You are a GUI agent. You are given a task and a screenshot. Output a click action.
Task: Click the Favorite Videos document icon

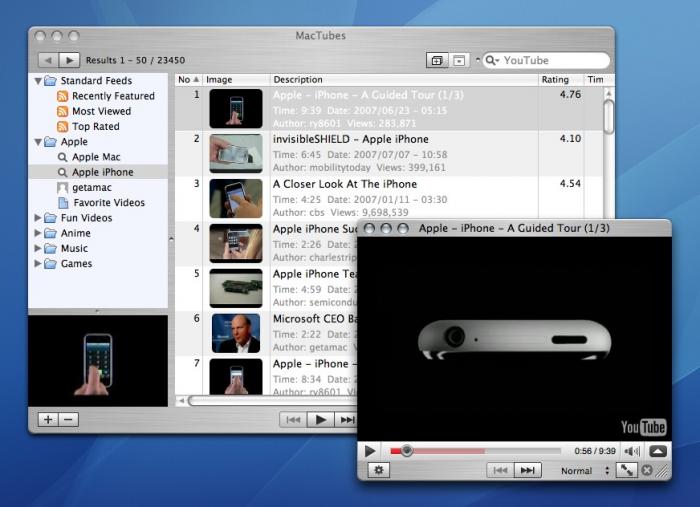63,203
